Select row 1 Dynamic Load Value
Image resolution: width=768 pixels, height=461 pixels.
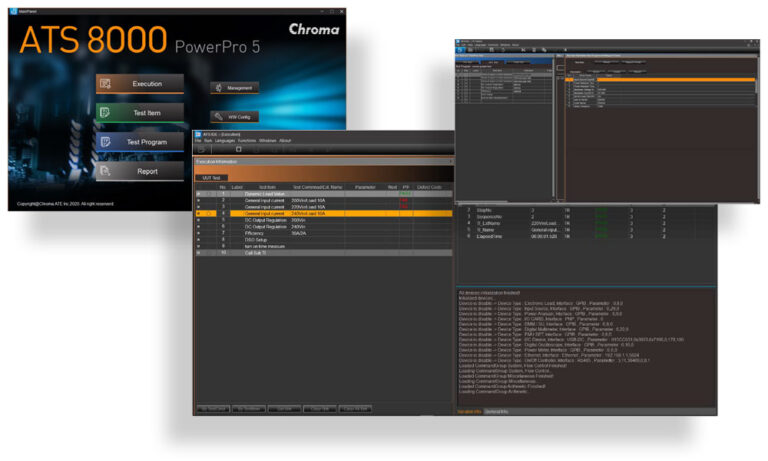point(324,194)
